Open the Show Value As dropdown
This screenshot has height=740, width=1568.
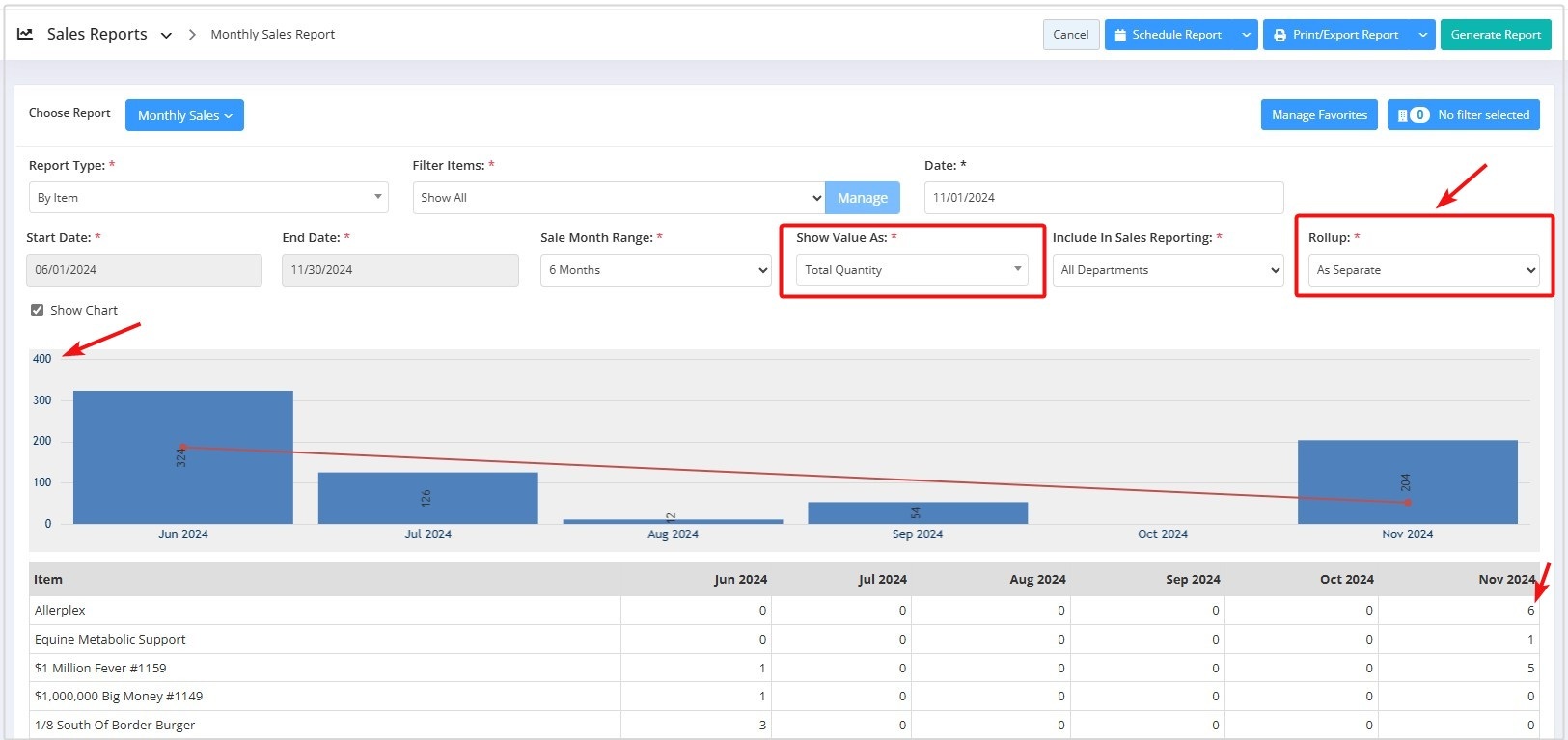[912, 270]
